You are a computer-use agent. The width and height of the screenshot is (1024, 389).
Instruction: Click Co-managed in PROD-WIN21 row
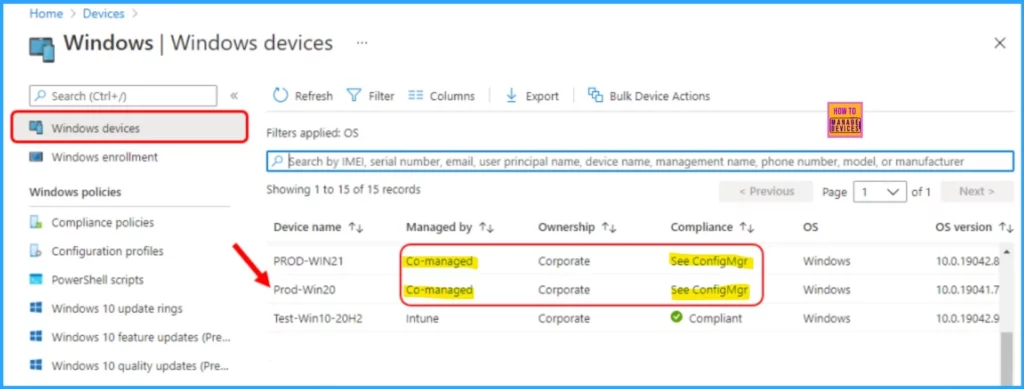click(x=439, y=261)
